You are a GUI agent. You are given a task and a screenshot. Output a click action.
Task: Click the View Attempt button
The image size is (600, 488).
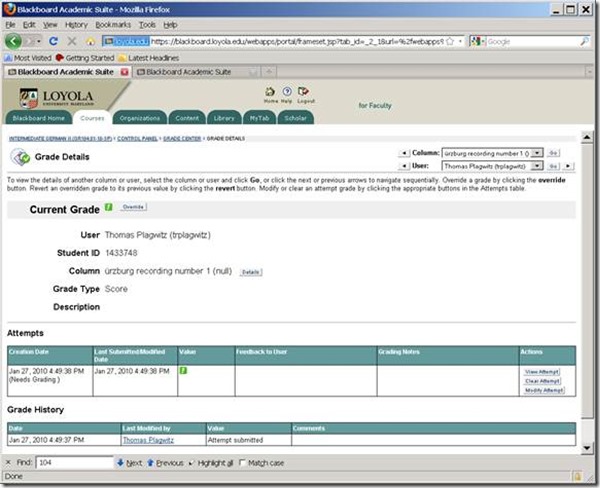545,371
